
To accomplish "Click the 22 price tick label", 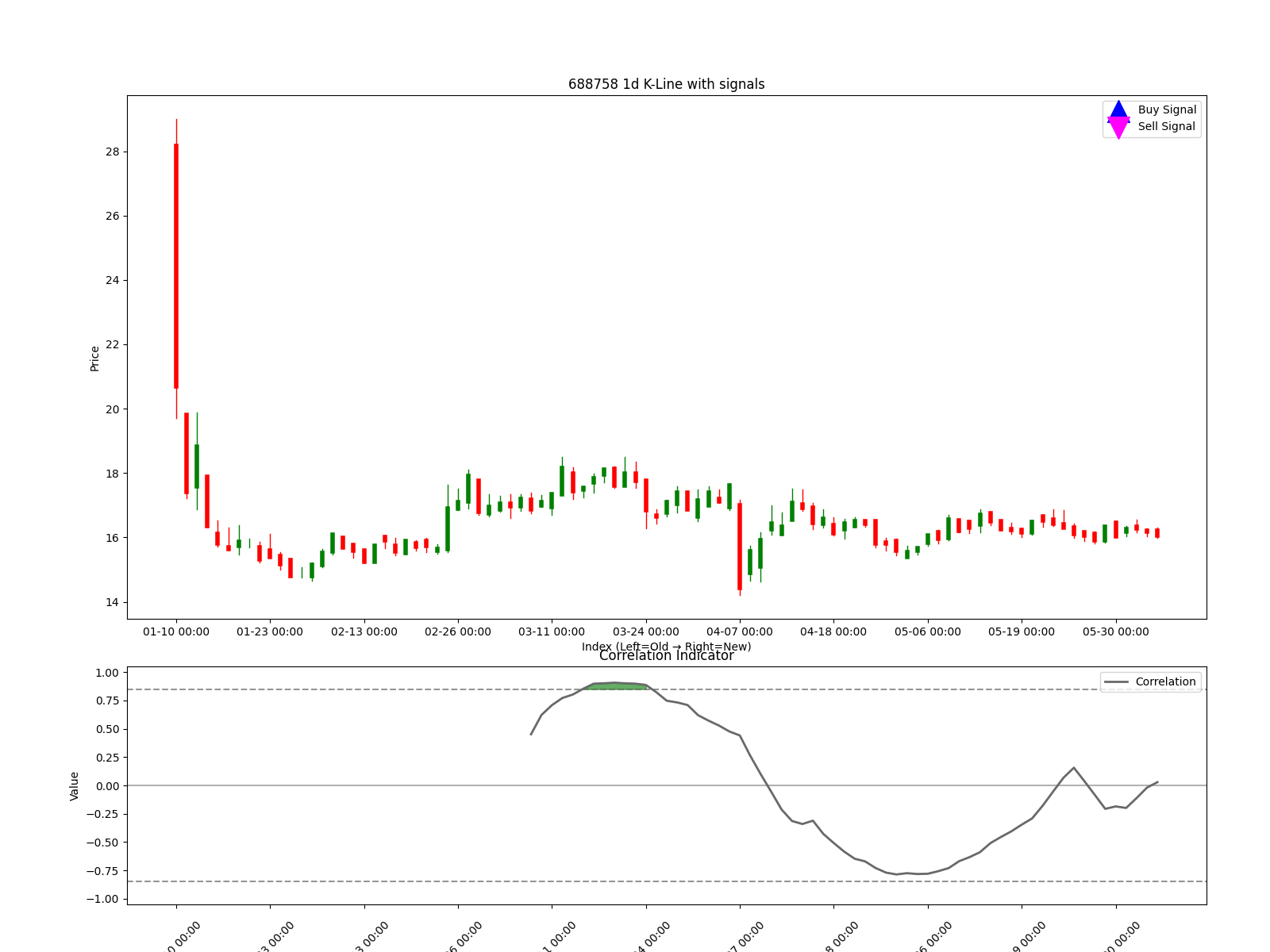I will point(113,344).
